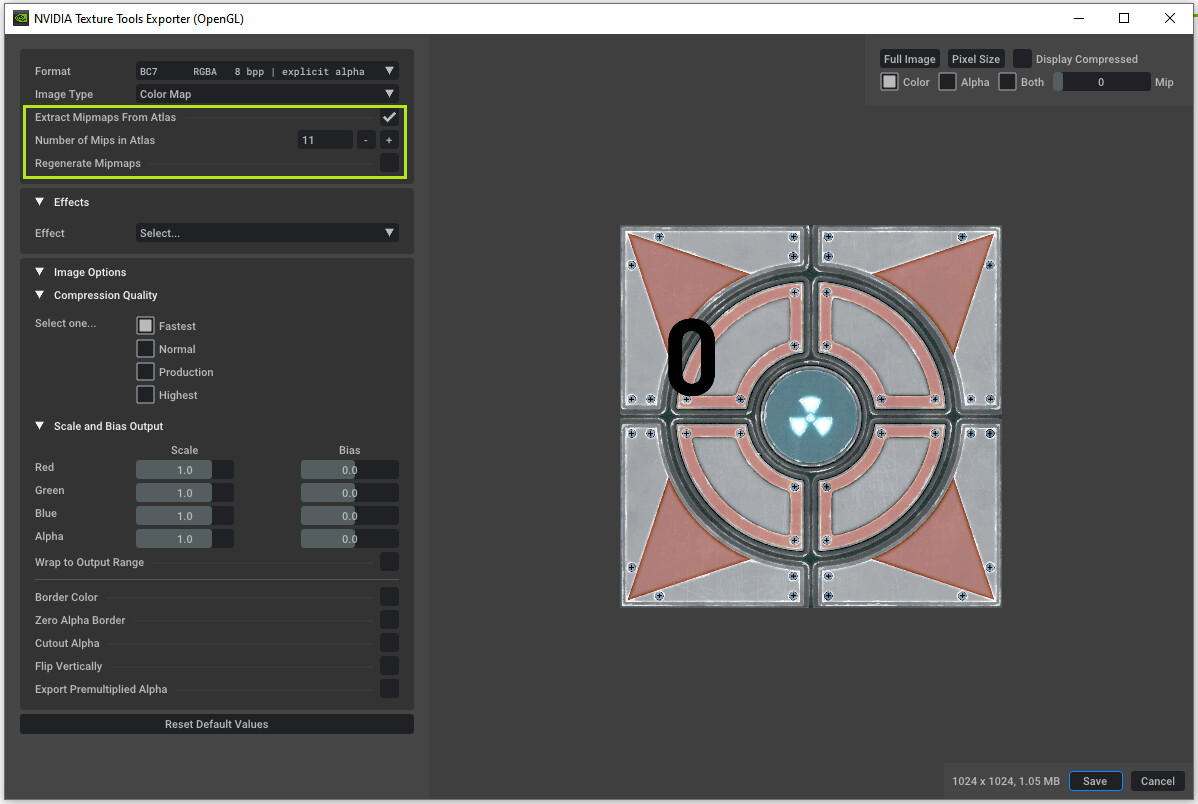Enable Flip Vertically

click(389, 665)
